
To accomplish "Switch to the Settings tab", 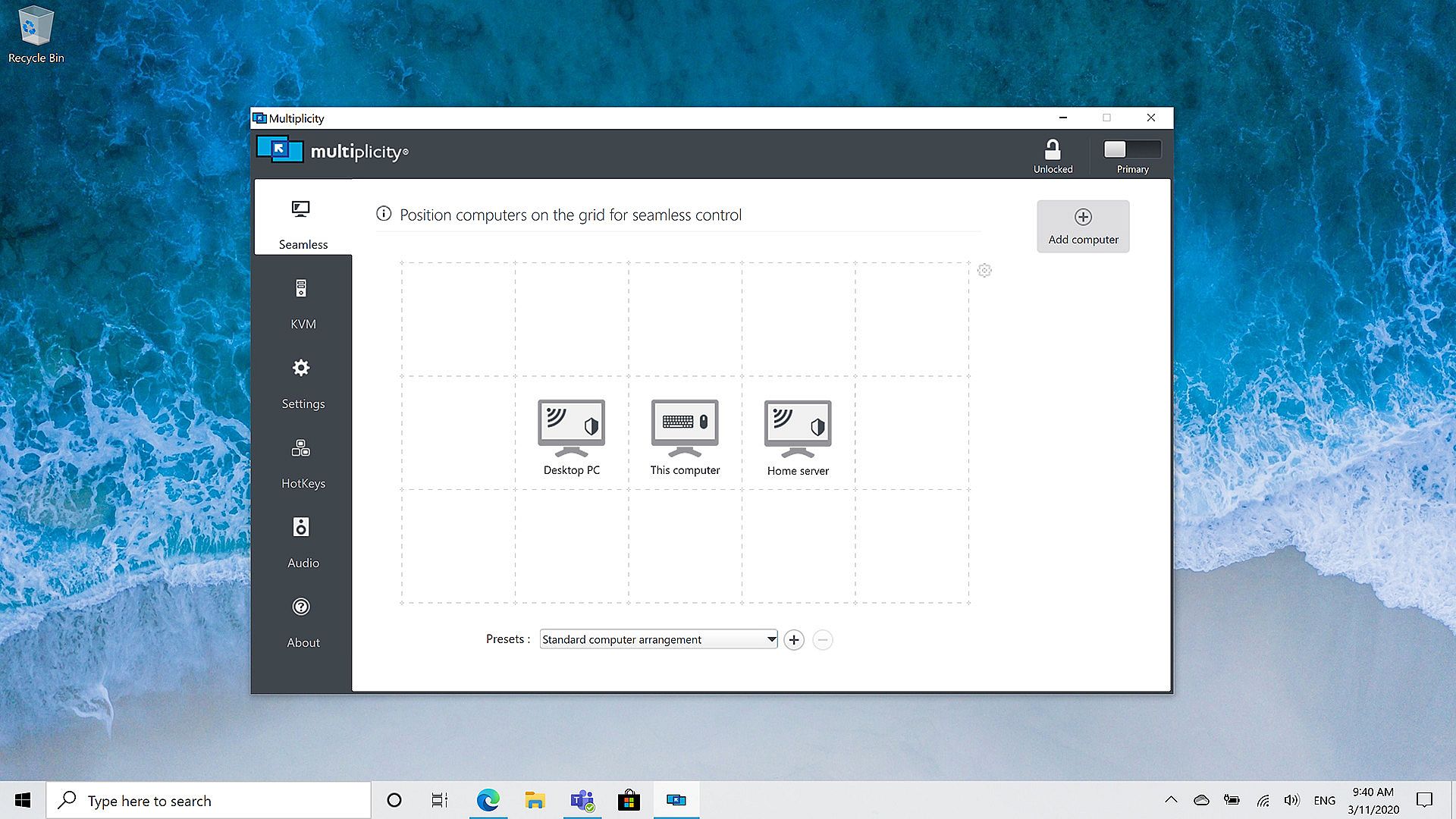I will pos(303,383).
